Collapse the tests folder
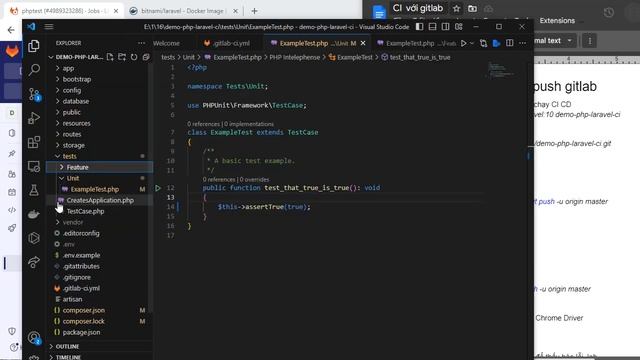 point(69,156)
